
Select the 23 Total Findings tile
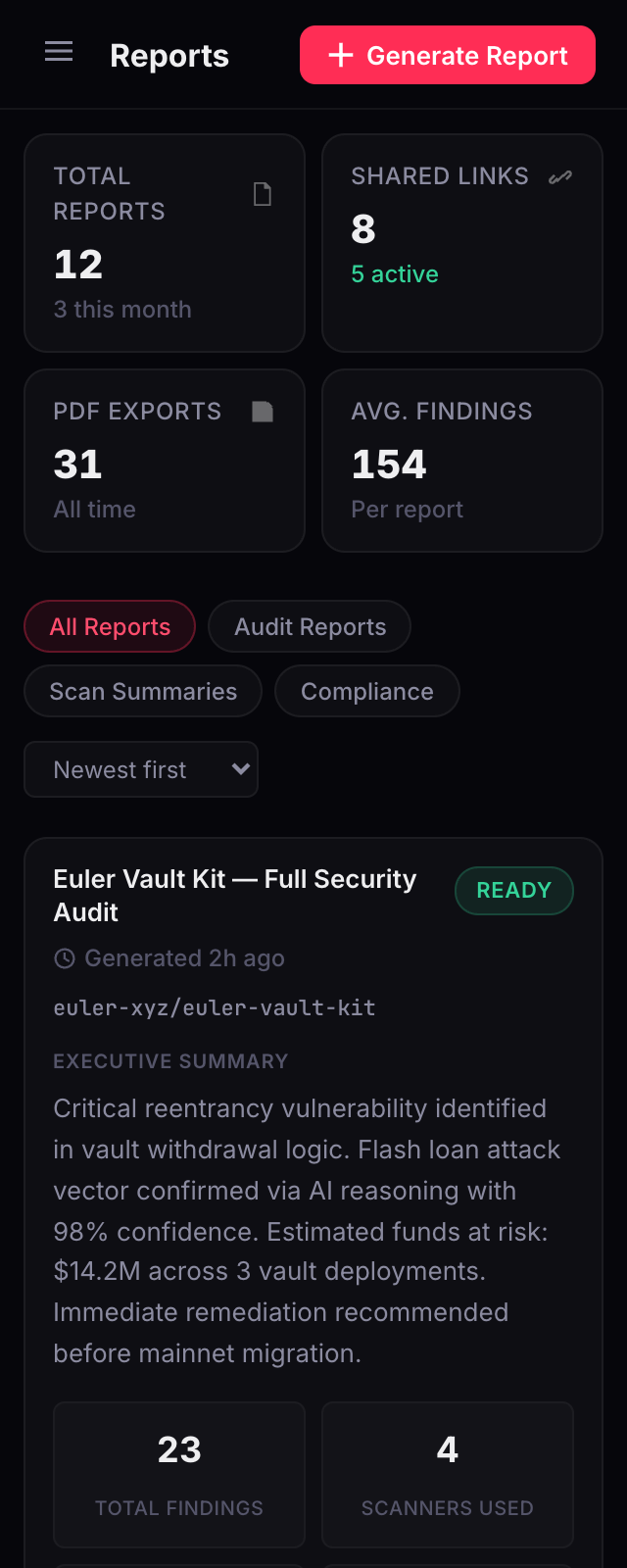pos(179,1474)
